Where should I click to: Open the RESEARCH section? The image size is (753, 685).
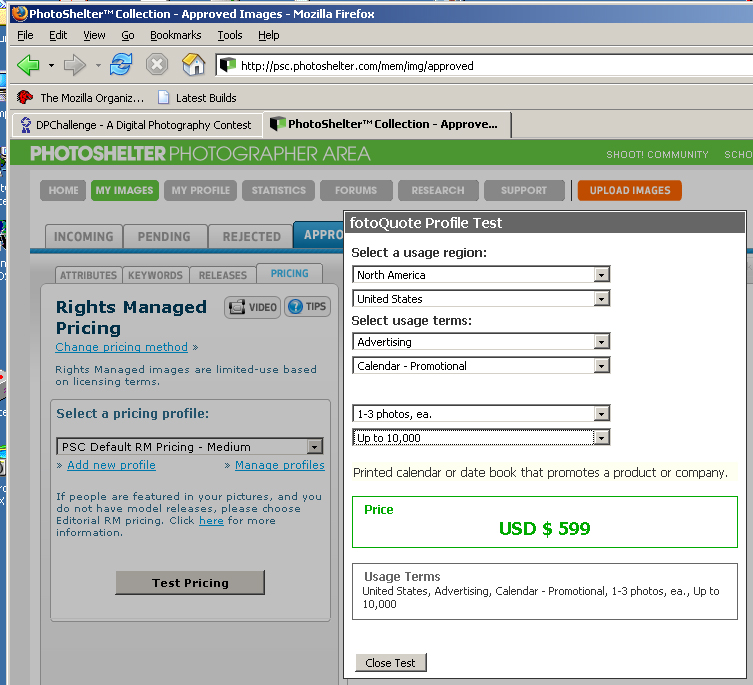438,190
